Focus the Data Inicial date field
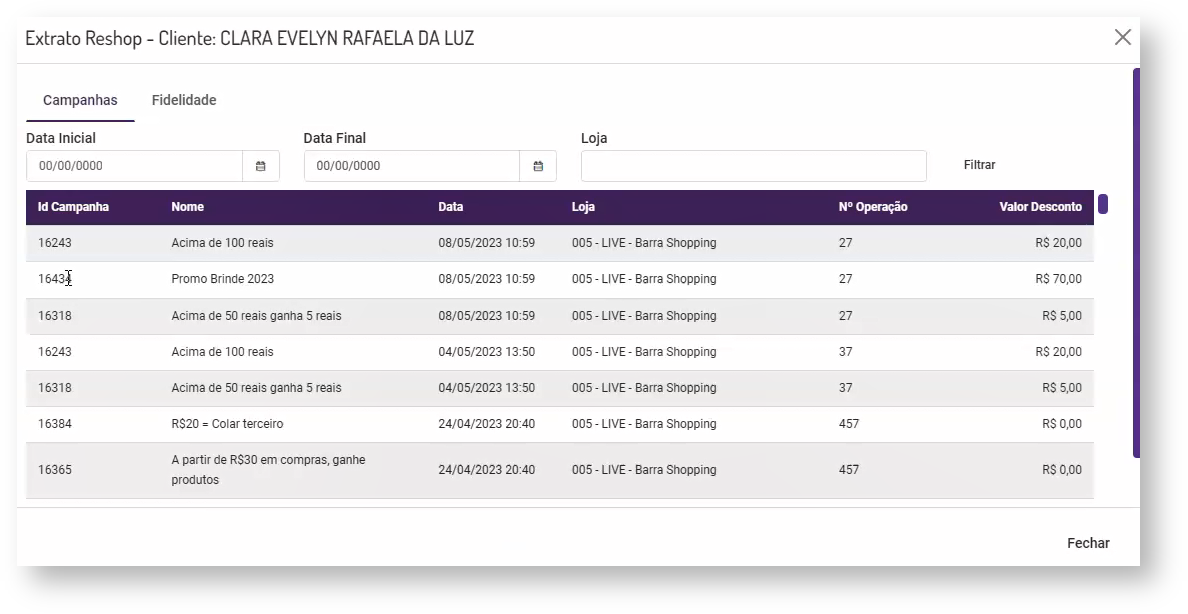This screenshot has height=614, width=1188. click(135, 166)
